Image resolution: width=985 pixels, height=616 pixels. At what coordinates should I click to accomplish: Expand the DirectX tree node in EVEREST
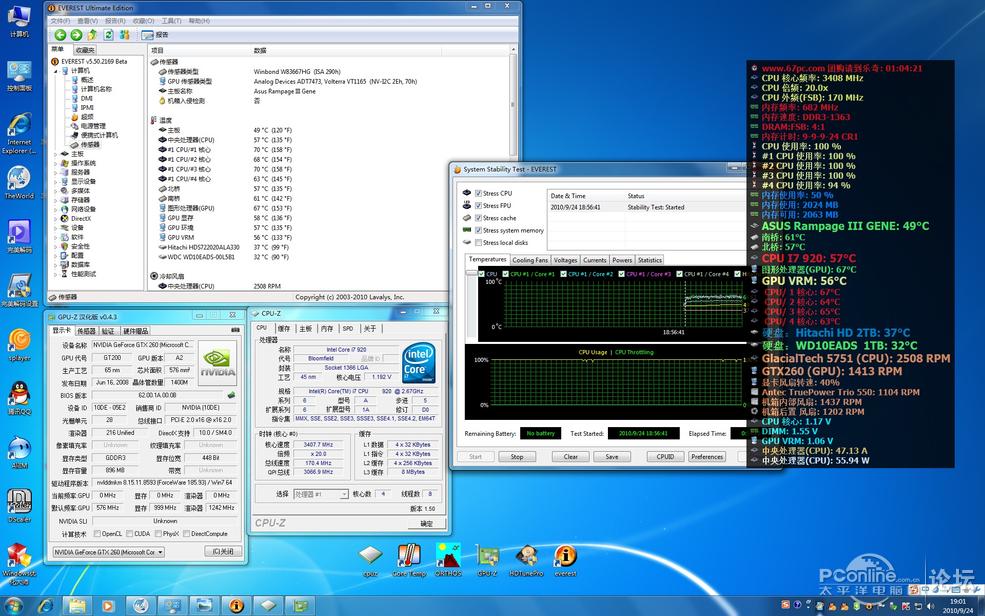(56, 219)
